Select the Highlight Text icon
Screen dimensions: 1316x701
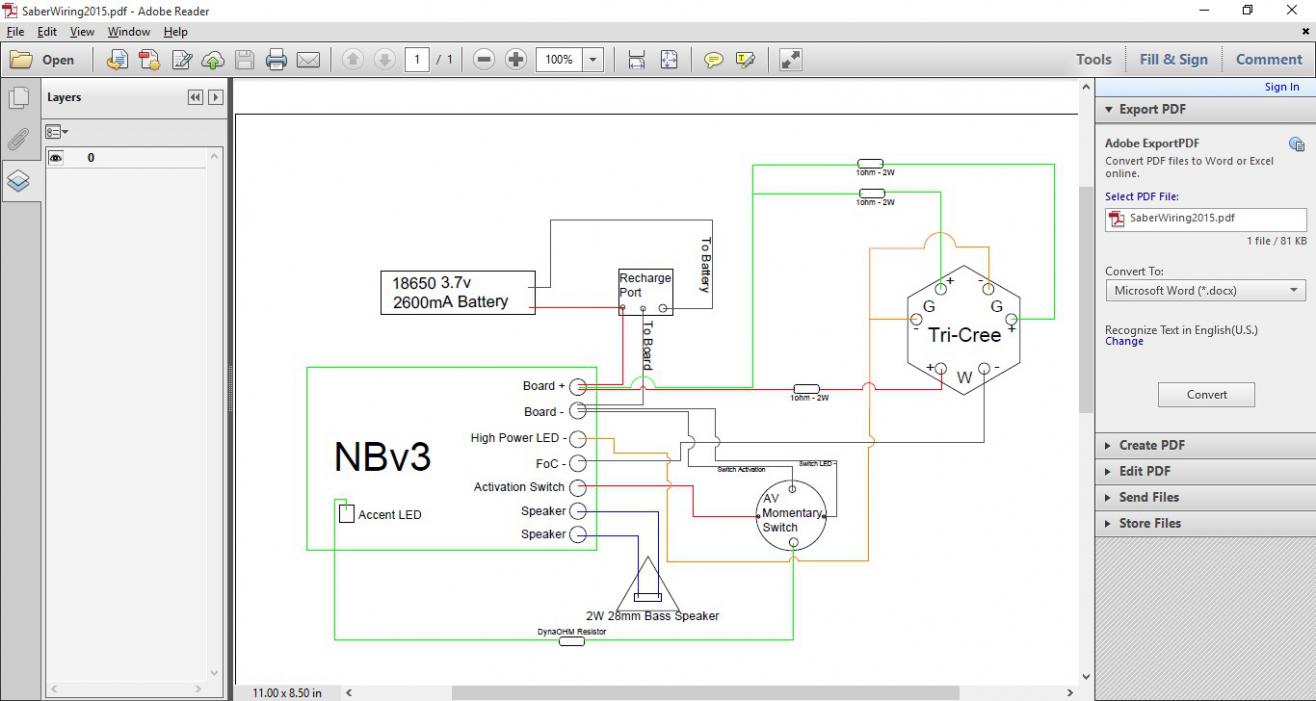744,60
